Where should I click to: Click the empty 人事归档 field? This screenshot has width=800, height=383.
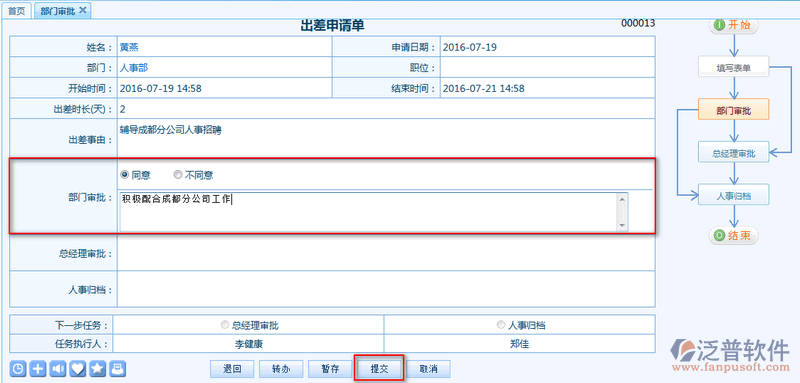point(386,289)
